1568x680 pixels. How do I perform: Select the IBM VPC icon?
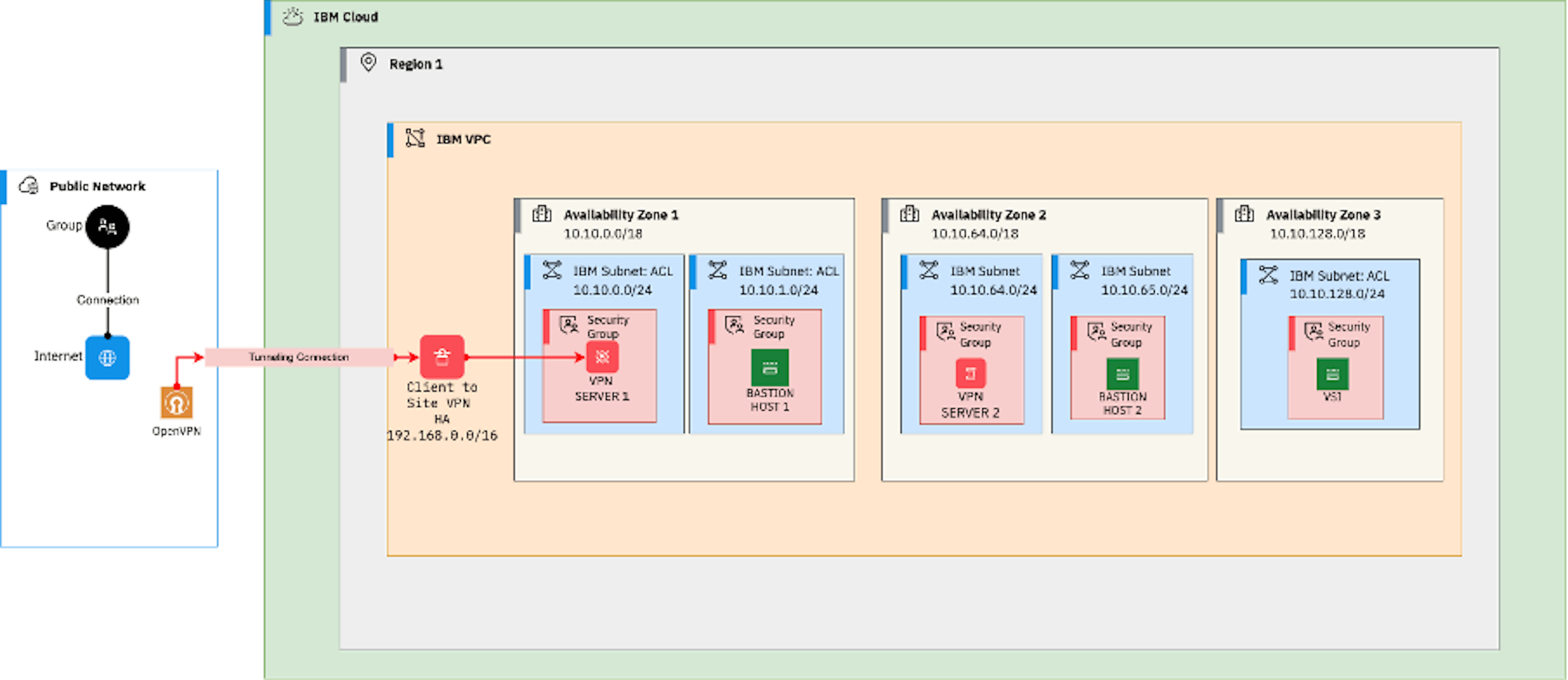(415, 138)
